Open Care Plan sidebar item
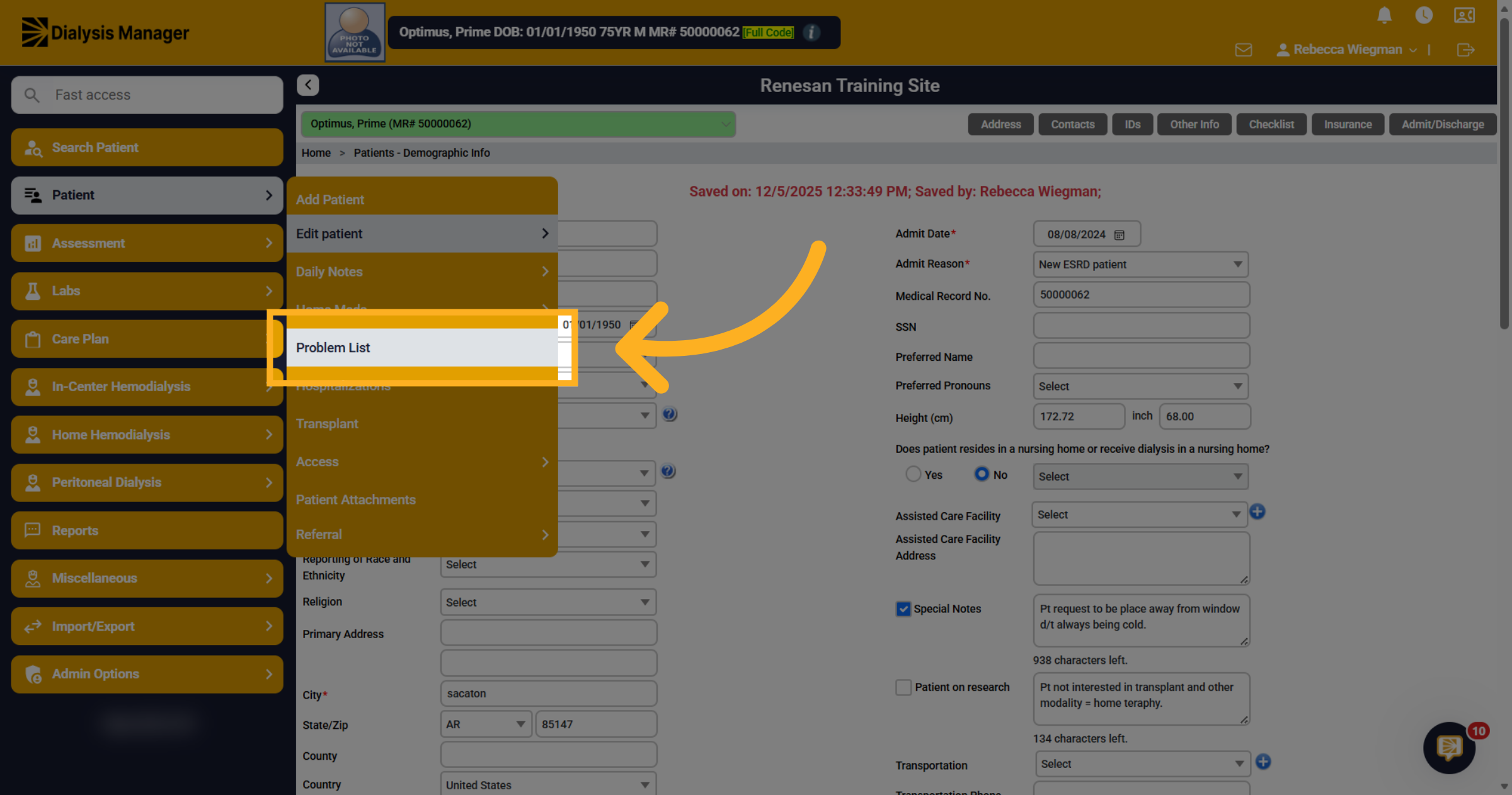Image resolution: width=1512 pixels, height=795 pixels. [147, 339]
